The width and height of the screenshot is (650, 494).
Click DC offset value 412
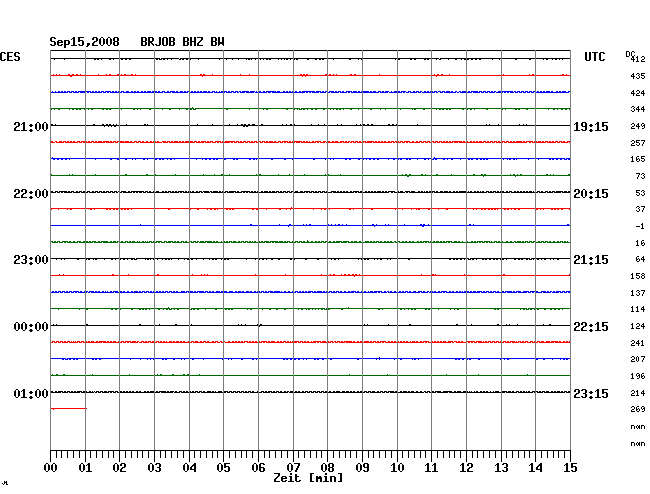point(638,59)
